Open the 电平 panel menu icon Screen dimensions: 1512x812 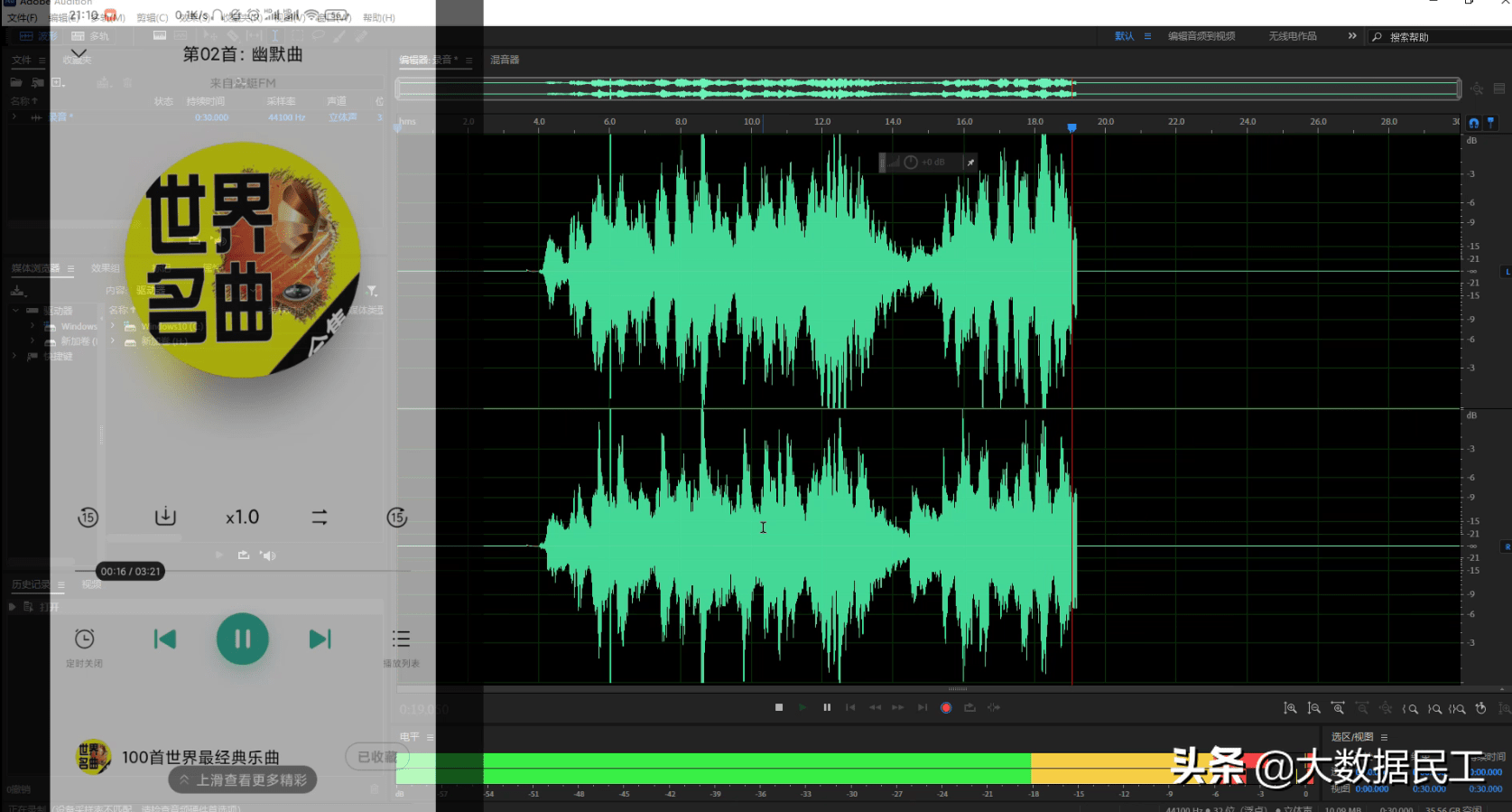click(430, 737)
